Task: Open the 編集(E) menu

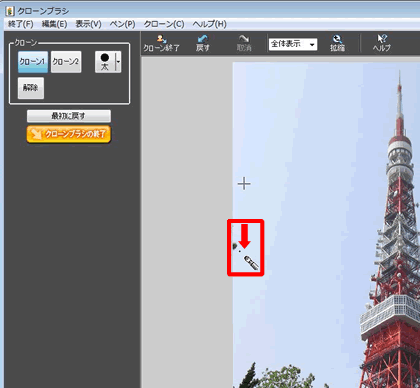Action: pyautogui.click(x=55, y=24)
